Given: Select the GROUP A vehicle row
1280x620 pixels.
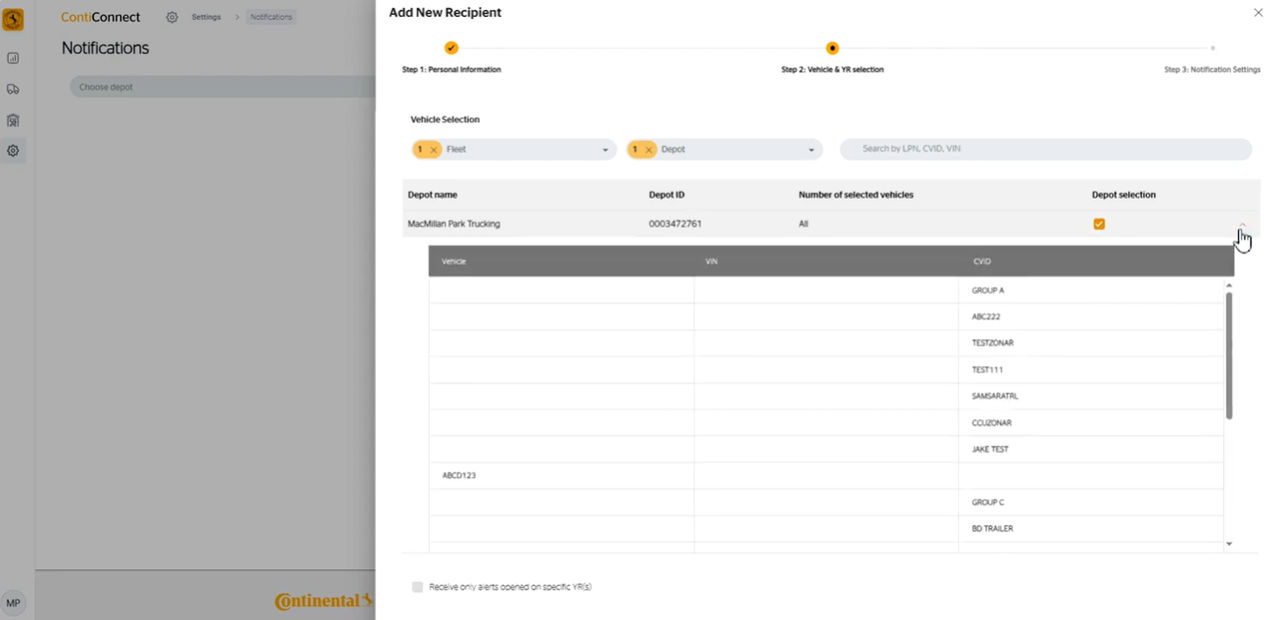Looking at the screenshot, I should (x=827, y=290).
